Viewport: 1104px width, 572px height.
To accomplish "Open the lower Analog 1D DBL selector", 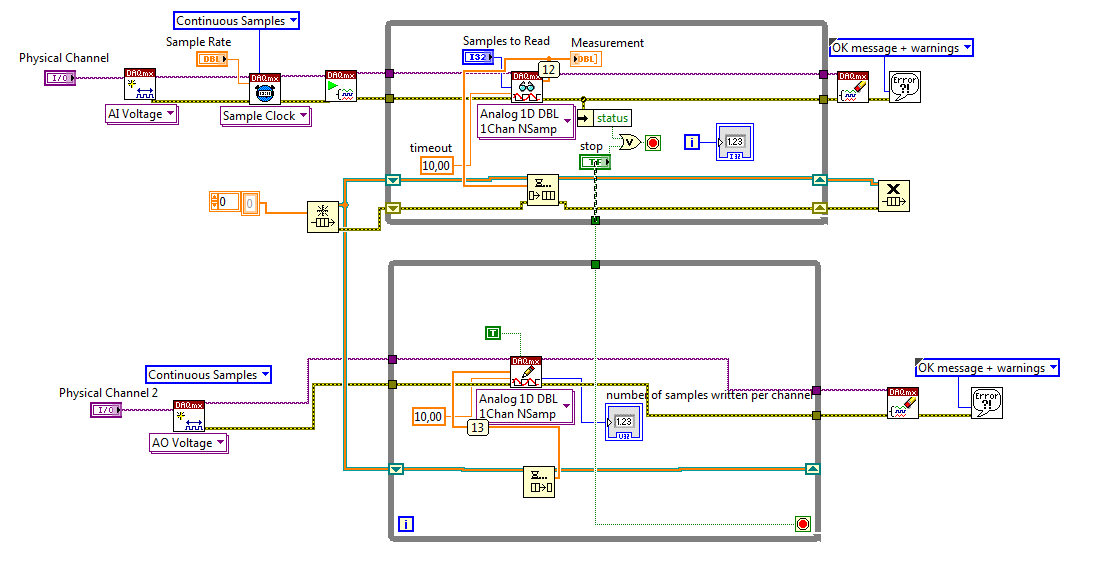I will pyautogui.click(x=525, y=406).
